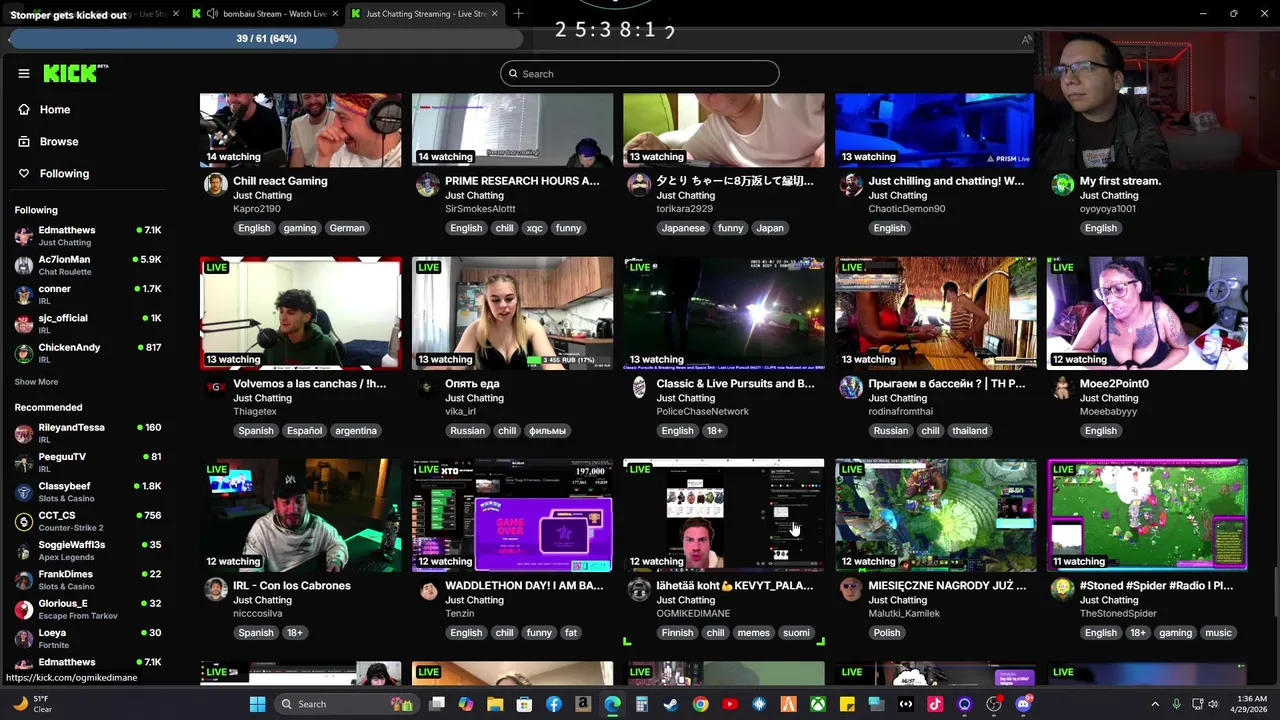Open SoggieWaffl3s recommended channel
1280x720 pixels.
[88, 550]
